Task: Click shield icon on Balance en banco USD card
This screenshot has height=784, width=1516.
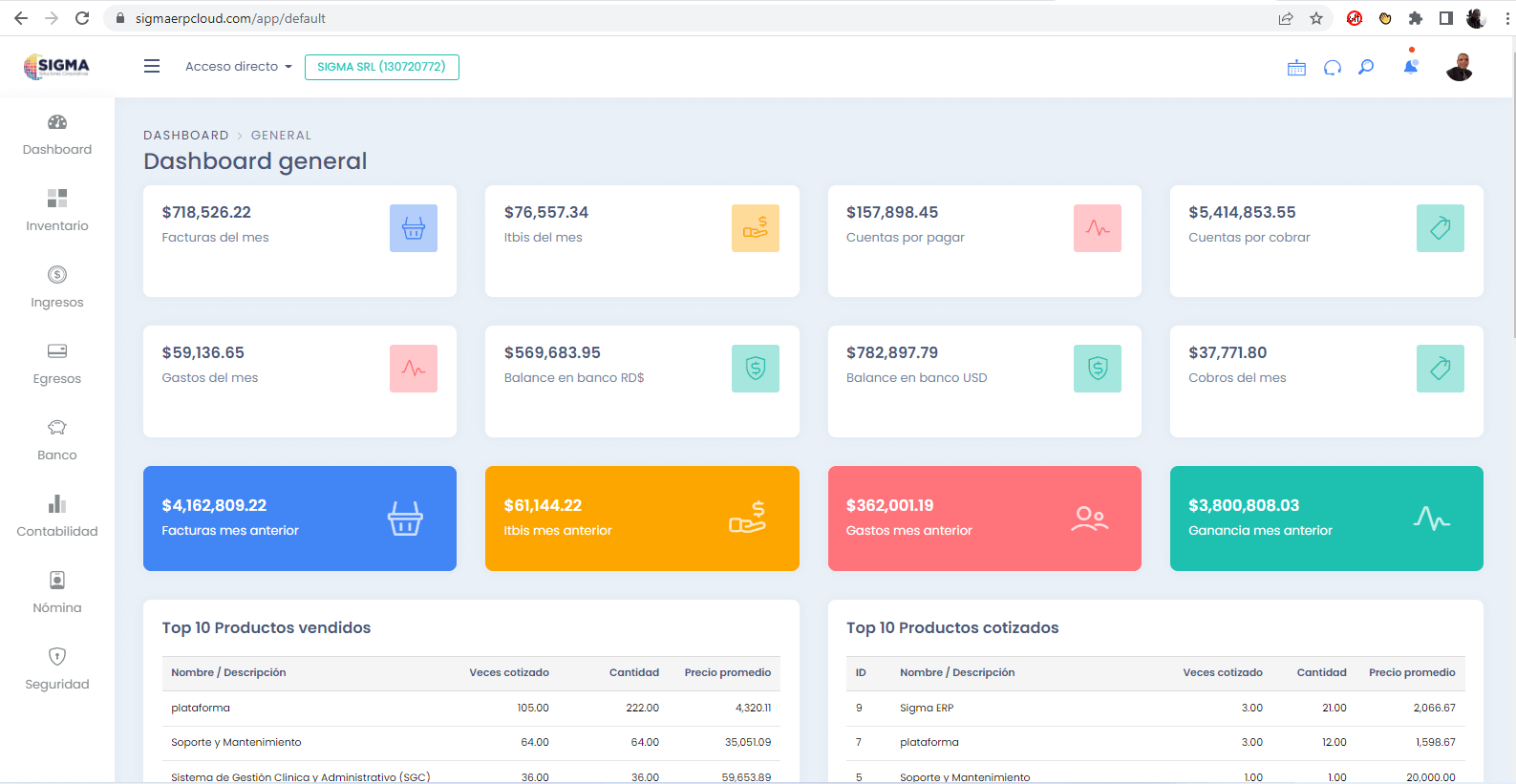Action: (1098, 369)
